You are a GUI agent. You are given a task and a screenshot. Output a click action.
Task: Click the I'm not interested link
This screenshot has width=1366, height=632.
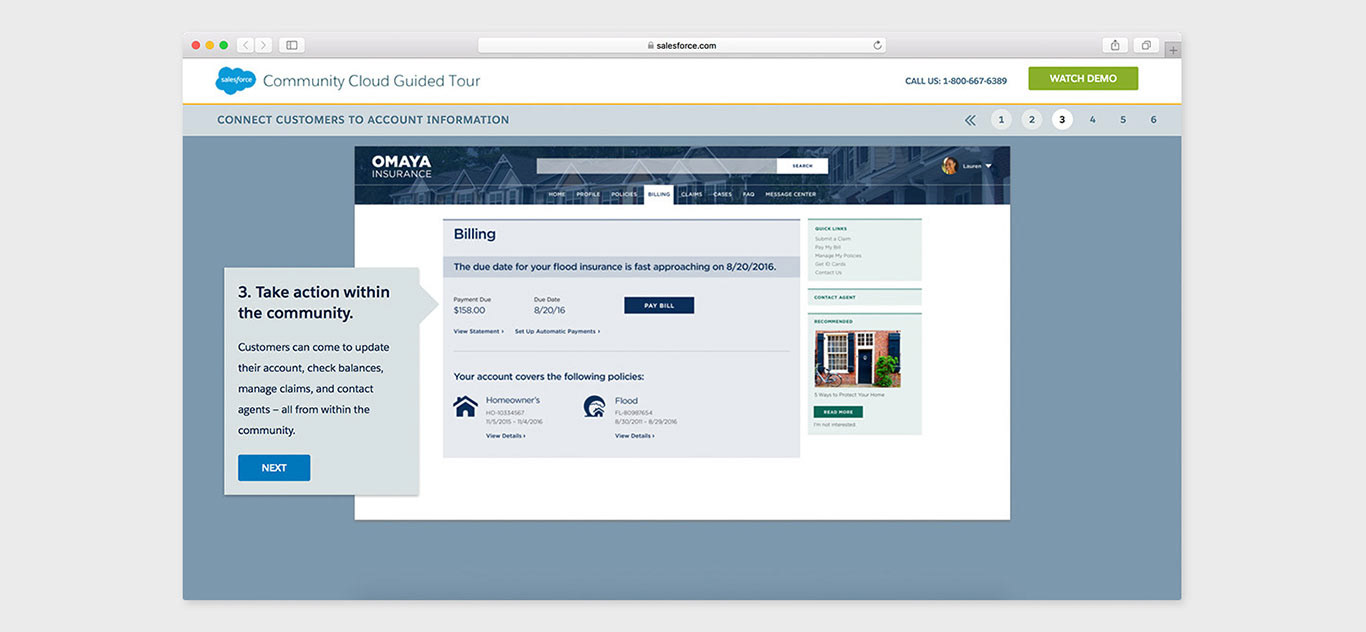835,425
